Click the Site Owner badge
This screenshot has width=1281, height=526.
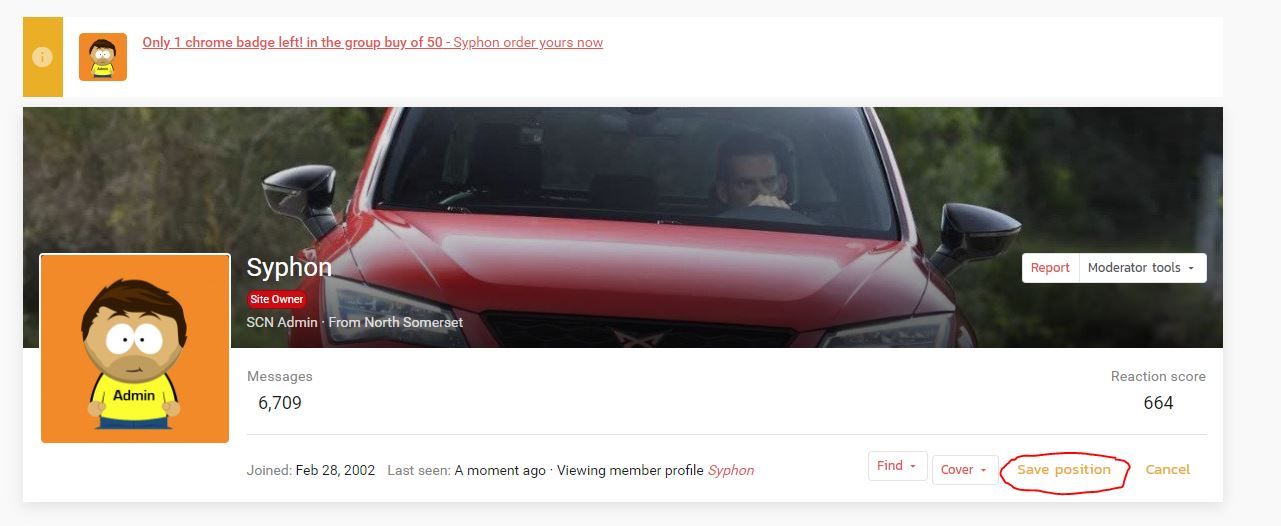276,299
